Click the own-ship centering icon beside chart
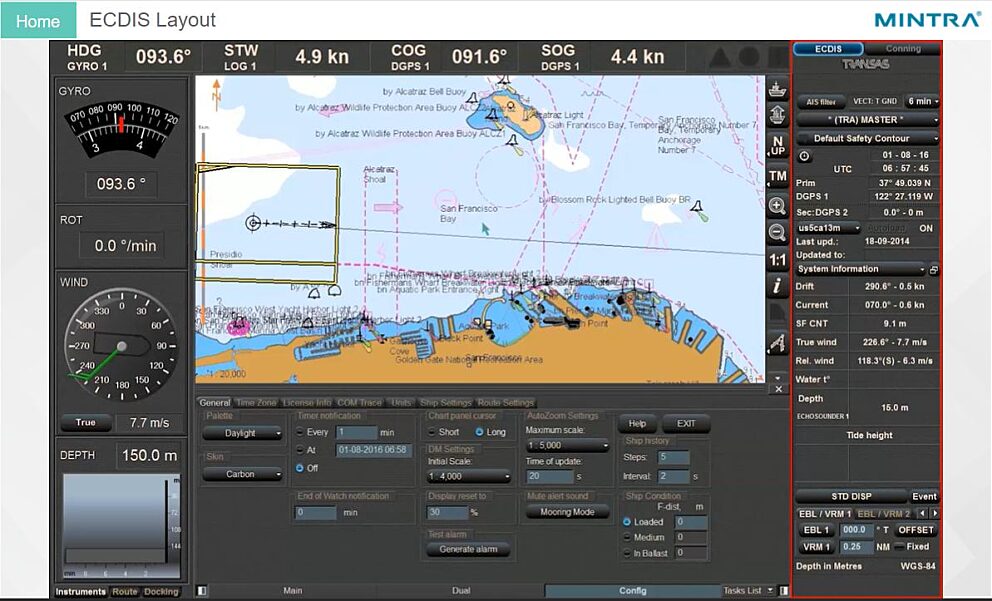This screenshot has width=992, height=601. pyautogui.click(x=777, y=90)
